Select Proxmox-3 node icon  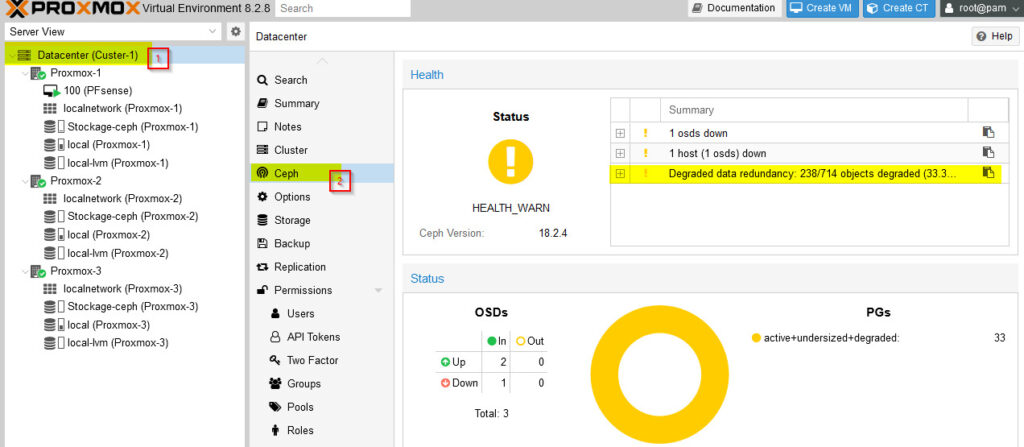tap(38, 271)
